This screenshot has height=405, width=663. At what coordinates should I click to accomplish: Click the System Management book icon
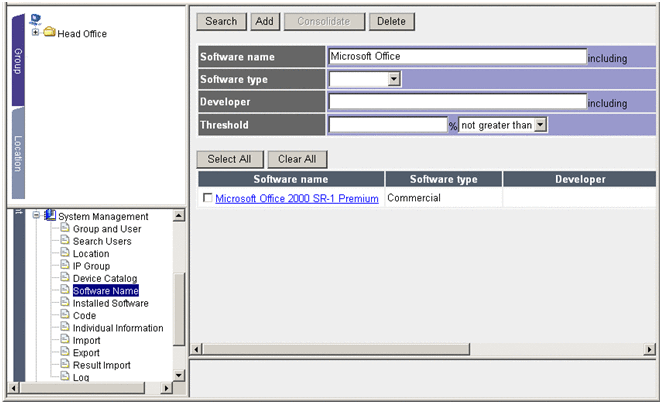50,215
